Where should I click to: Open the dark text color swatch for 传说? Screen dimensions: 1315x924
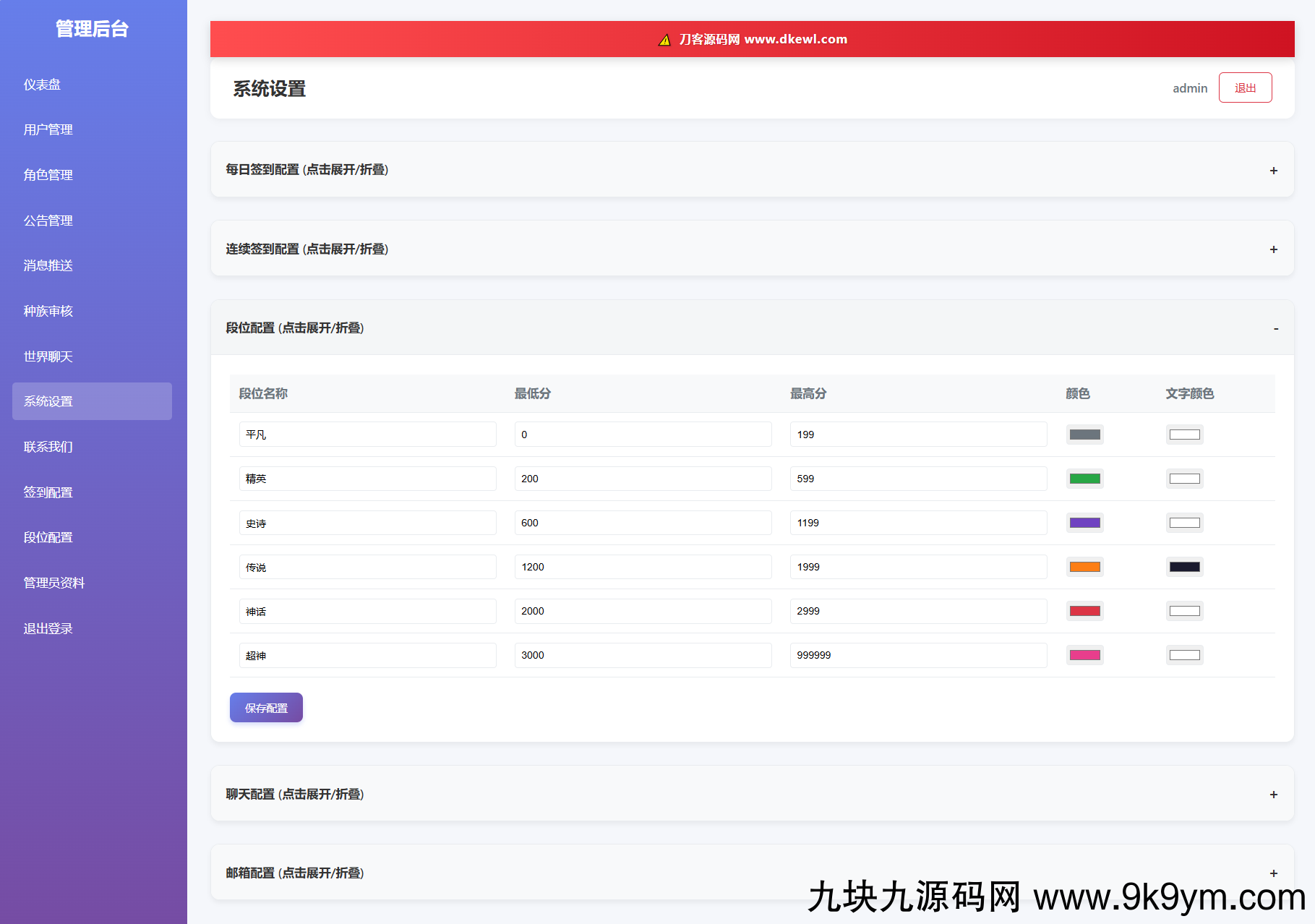[x=1184, y=567]
